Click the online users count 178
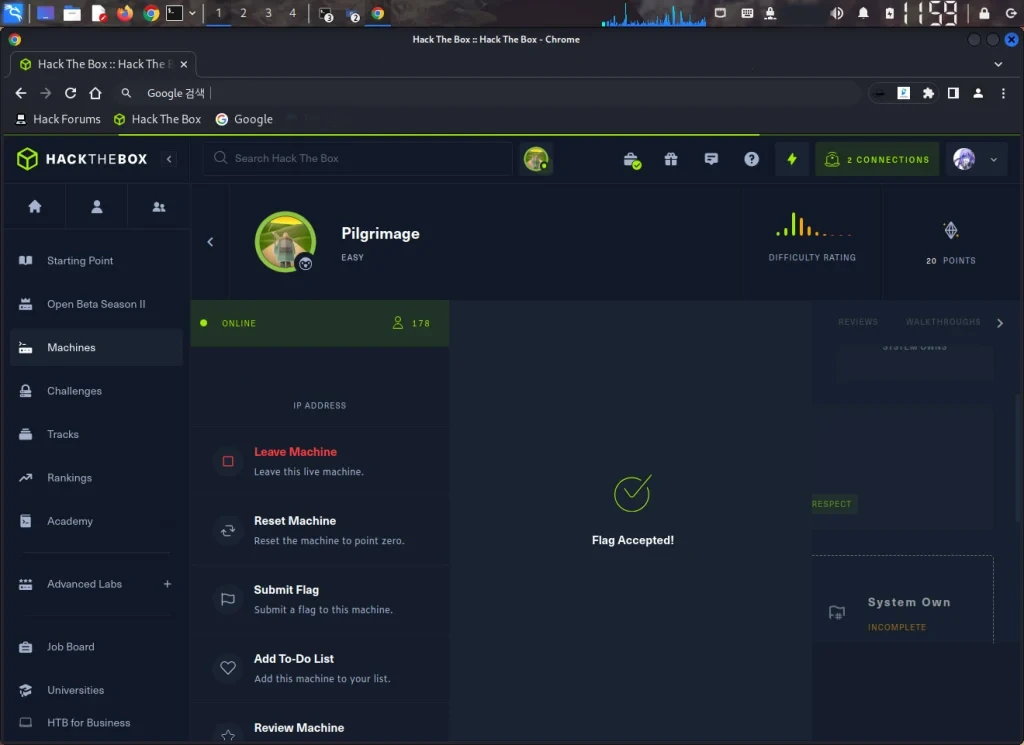The image size is (1024, 745). click(411, 323)
